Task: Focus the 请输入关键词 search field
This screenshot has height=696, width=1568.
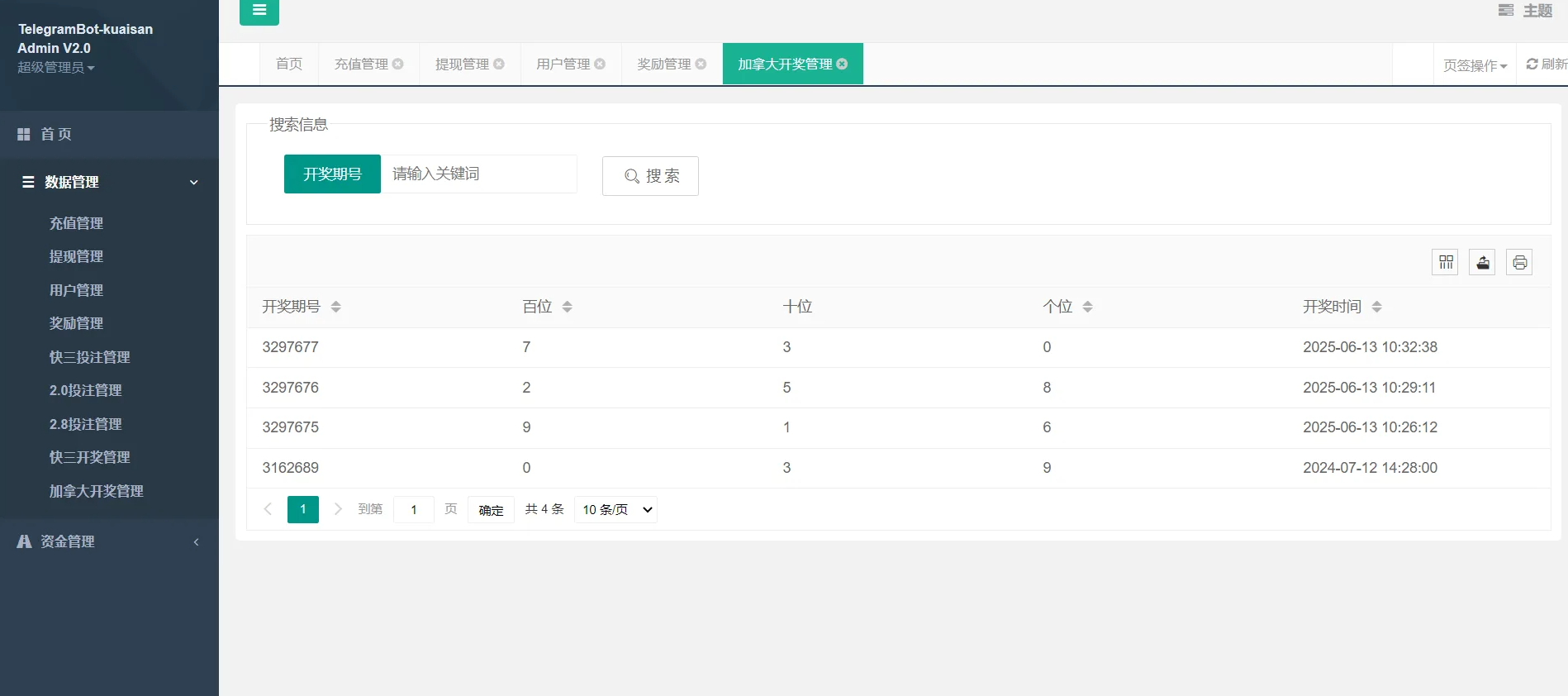Action: 478,174
